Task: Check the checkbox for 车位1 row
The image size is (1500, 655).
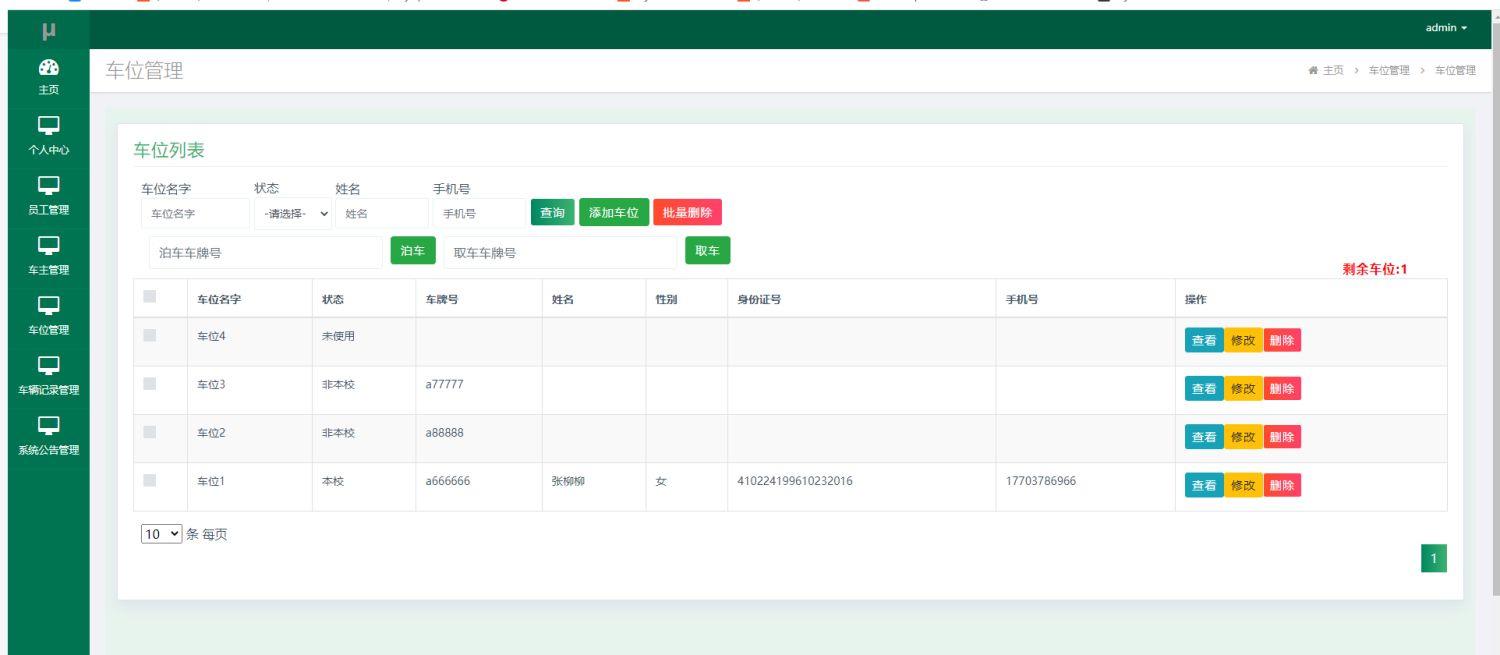Action: [150, 480]
